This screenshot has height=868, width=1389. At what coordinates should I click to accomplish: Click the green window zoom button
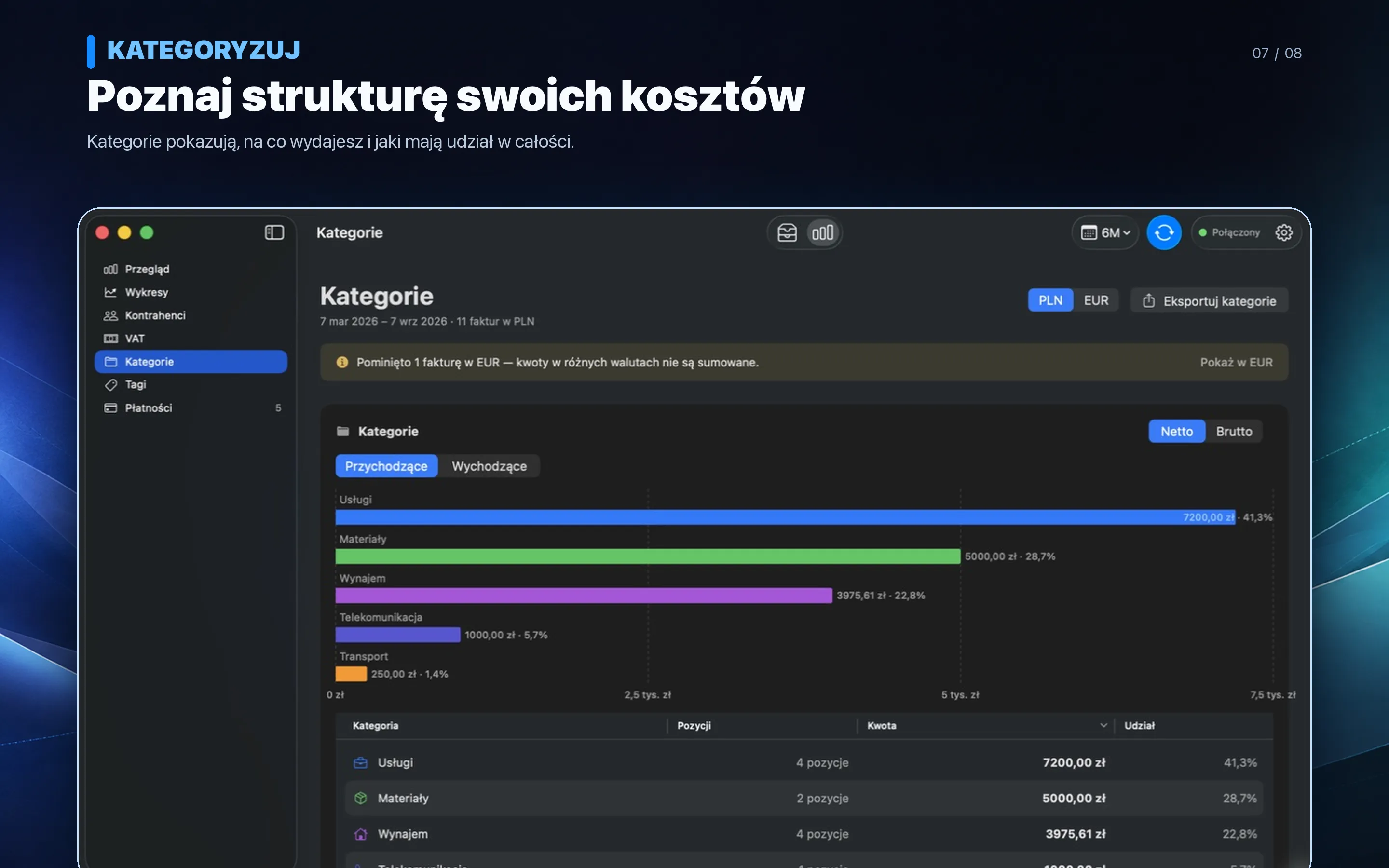(147, 232)
